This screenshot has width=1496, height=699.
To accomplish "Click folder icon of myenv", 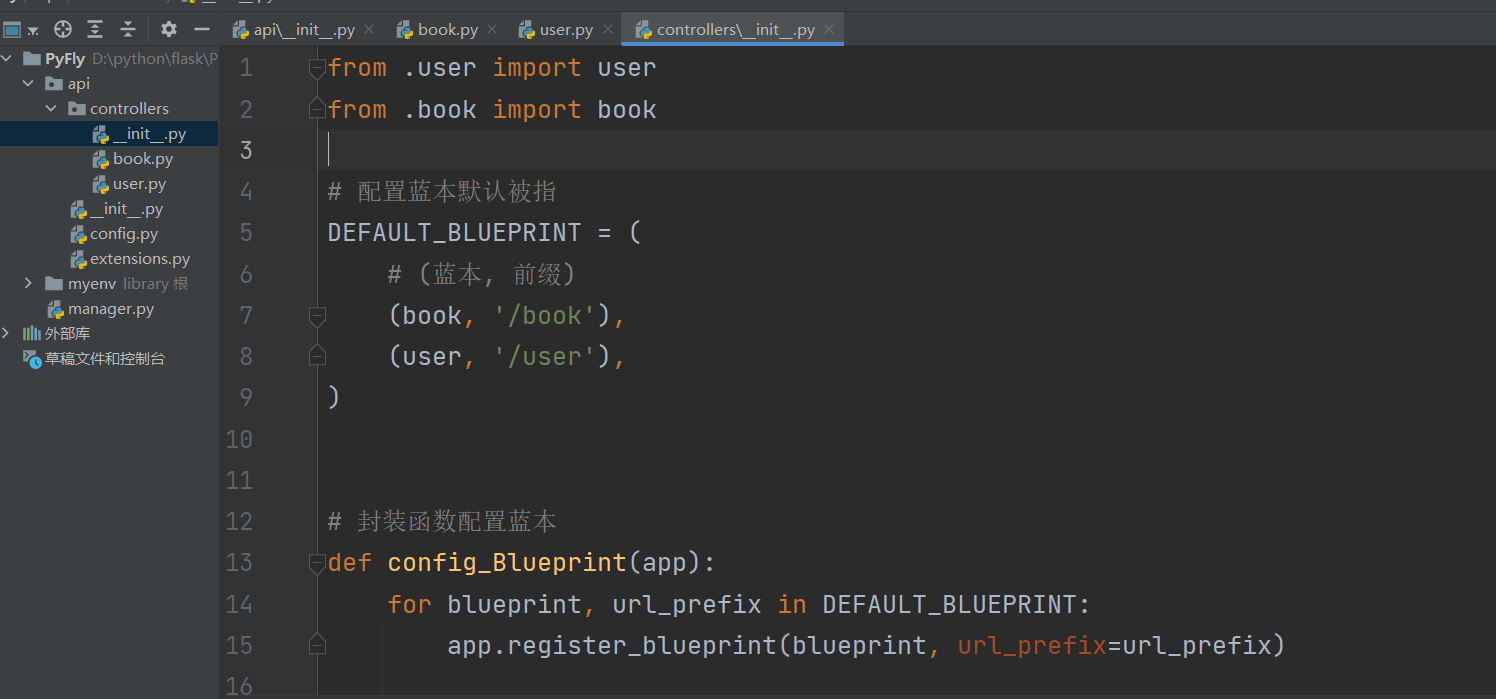I will coord(54,284).
